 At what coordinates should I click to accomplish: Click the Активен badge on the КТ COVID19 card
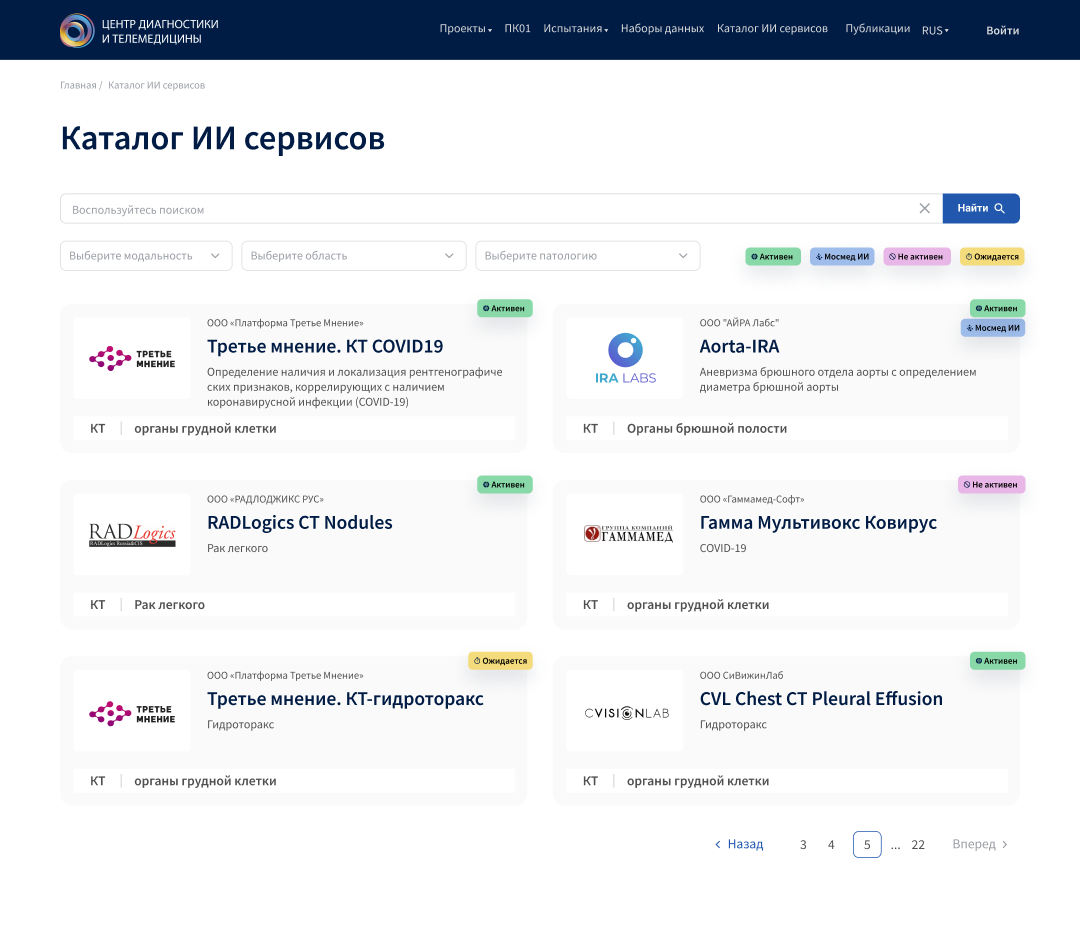coord(504,308)
